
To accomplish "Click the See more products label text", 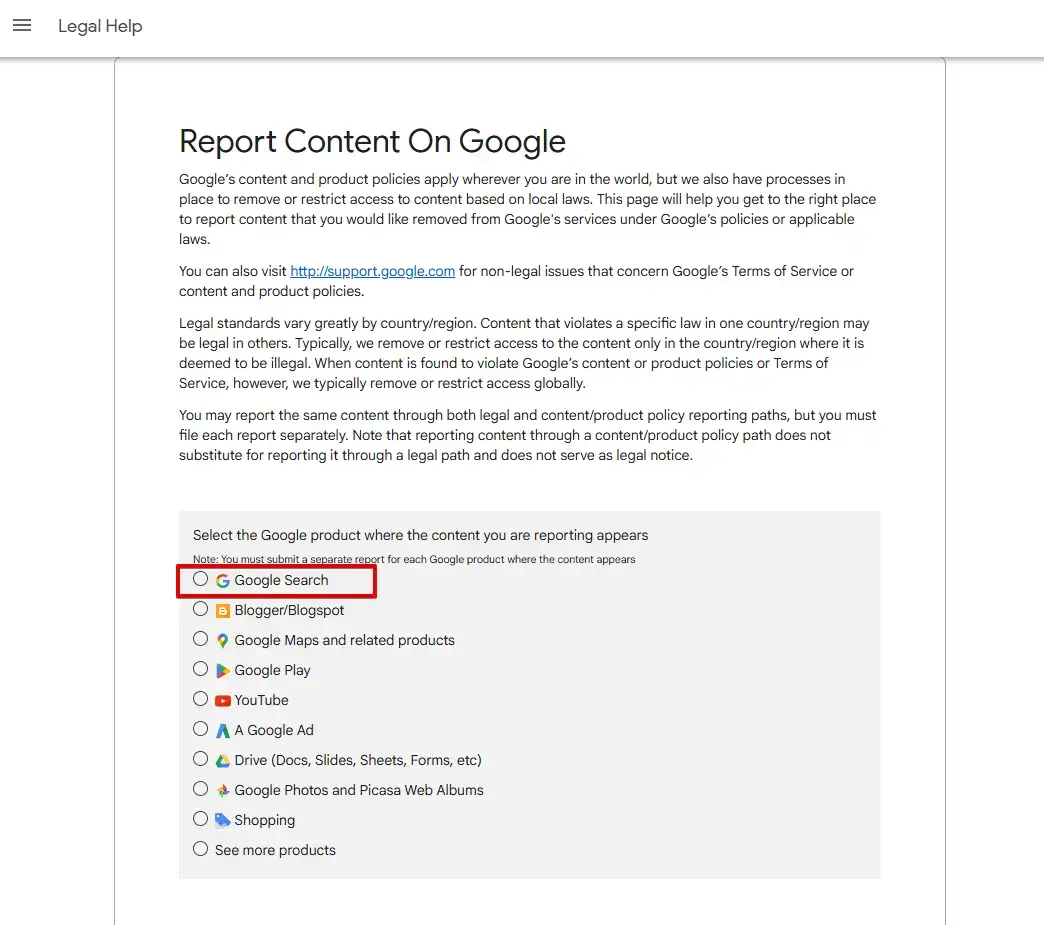I will 275,850.
